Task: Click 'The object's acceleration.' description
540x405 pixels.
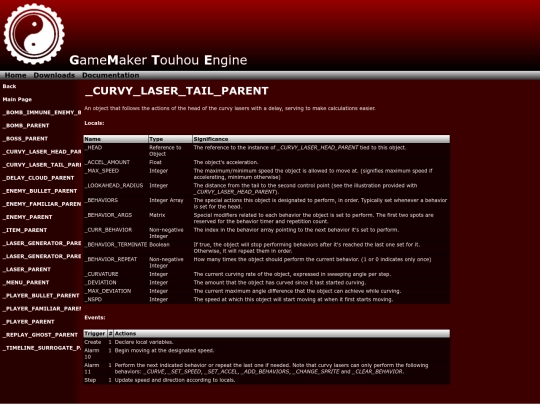Action: point(226,163)
